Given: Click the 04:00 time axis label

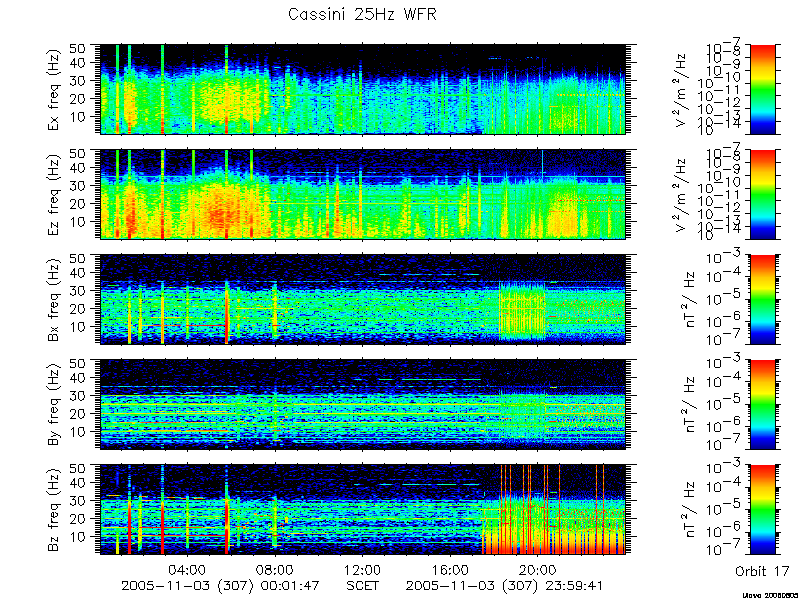Looking at the screenshot, I should click(x=188, y=569).
